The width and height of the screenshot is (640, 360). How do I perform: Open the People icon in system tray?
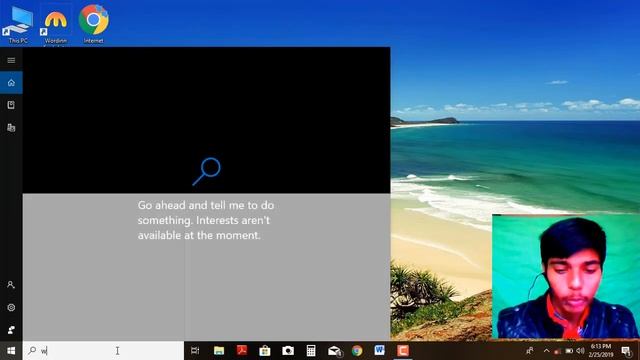(x=530, y=351)
